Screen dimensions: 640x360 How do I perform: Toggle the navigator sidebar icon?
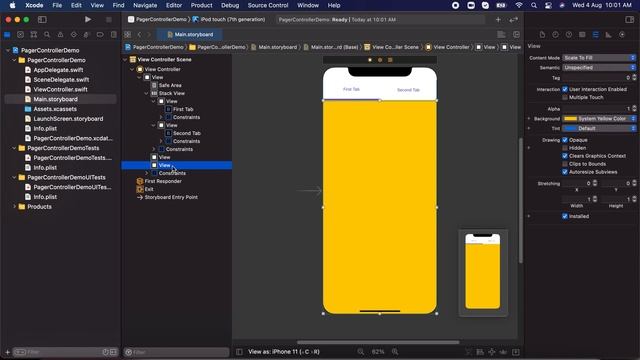[x=42, y=20]
